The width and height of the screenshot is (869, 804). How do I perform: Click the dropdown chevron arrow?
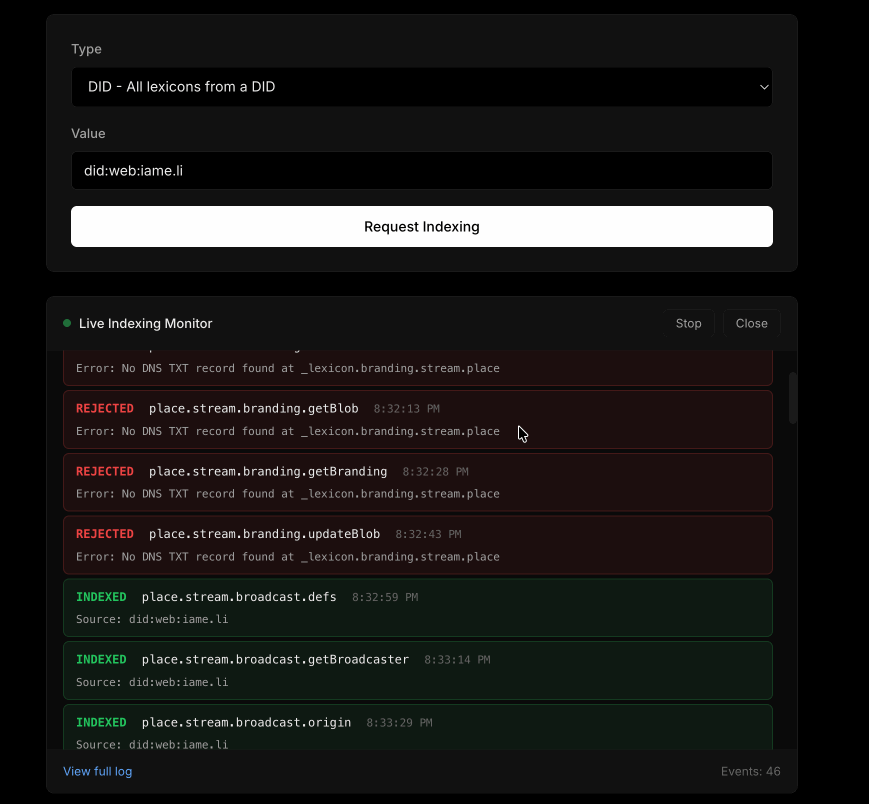coord(764,87)
